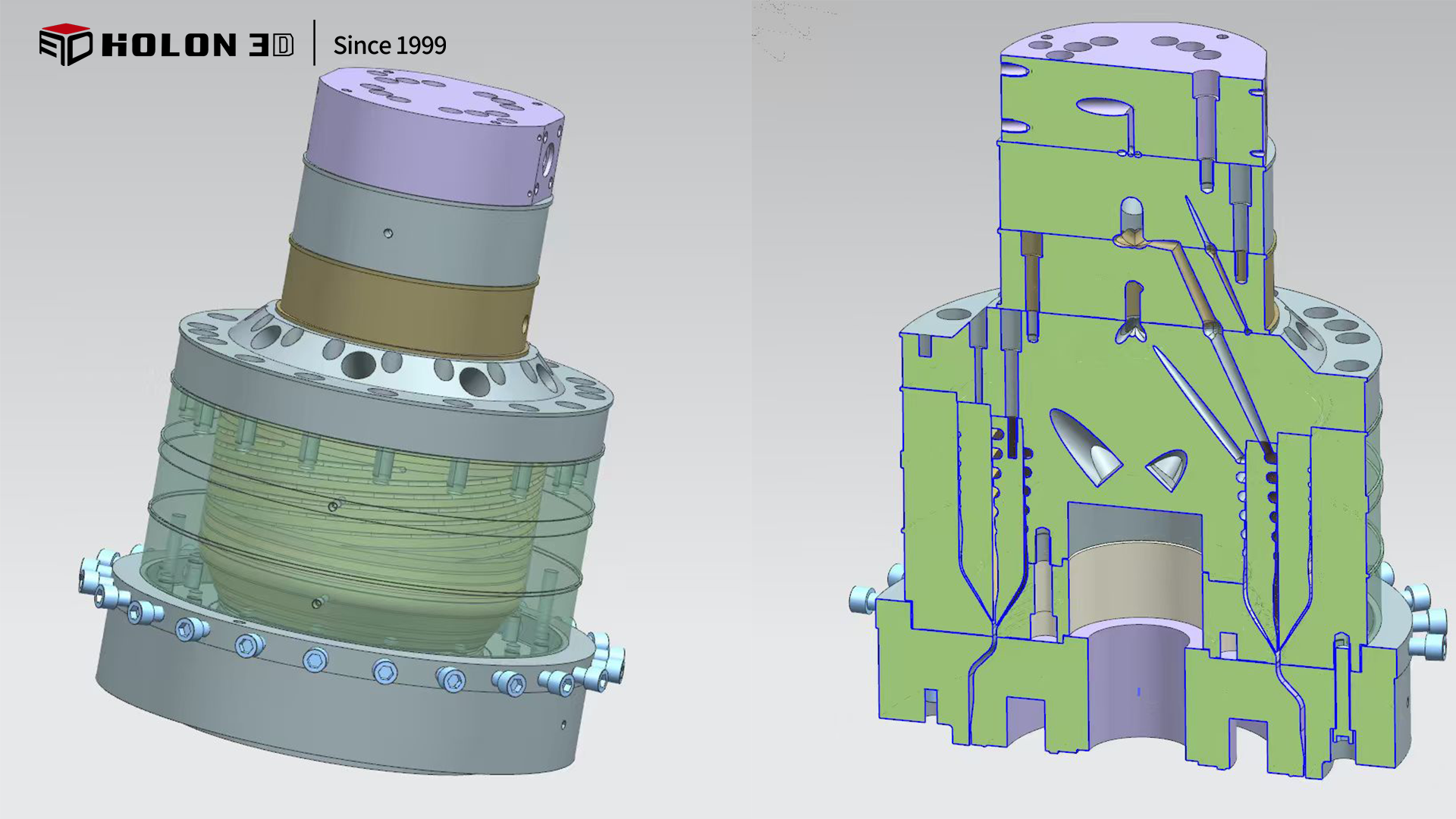Viewport: 1456px width, 819px height.
Task: Click the Since 1999 tagline text
Action: coord(390,45)
